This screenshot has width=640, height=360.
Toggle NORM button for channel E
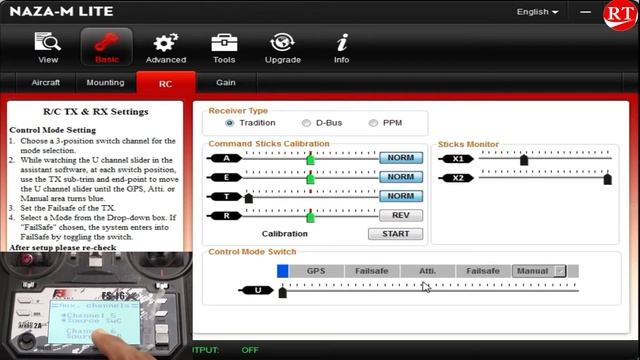(401, 177)
